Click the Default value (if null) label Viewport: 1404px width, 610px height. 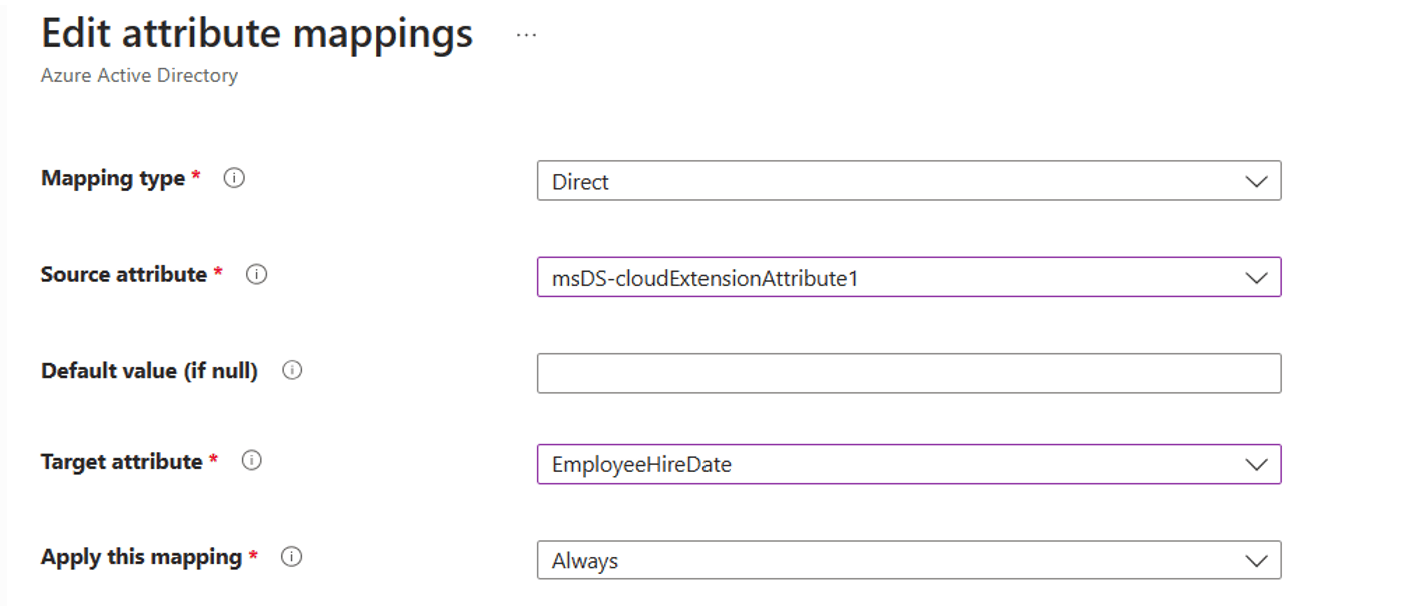(x=149, y=371)
